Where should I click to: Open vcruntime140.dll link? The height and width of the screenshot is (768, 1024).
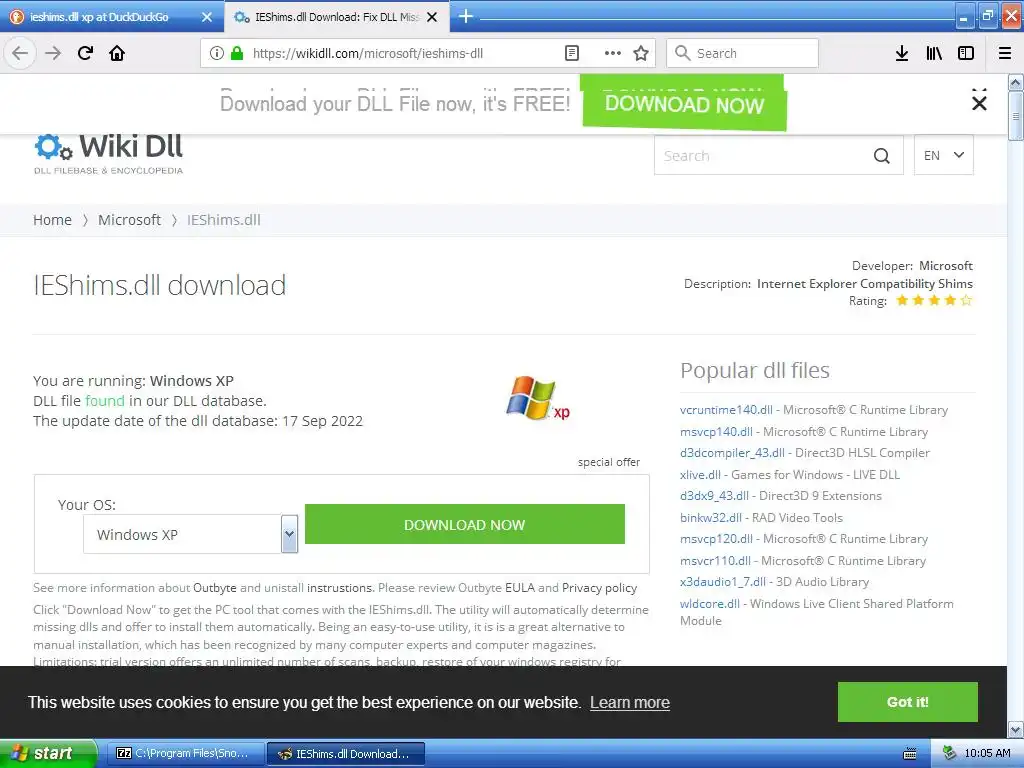(x=726, y=410)
